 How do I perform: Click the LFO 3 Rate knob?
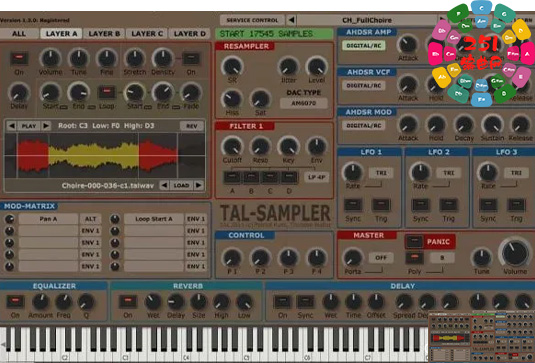488,172
